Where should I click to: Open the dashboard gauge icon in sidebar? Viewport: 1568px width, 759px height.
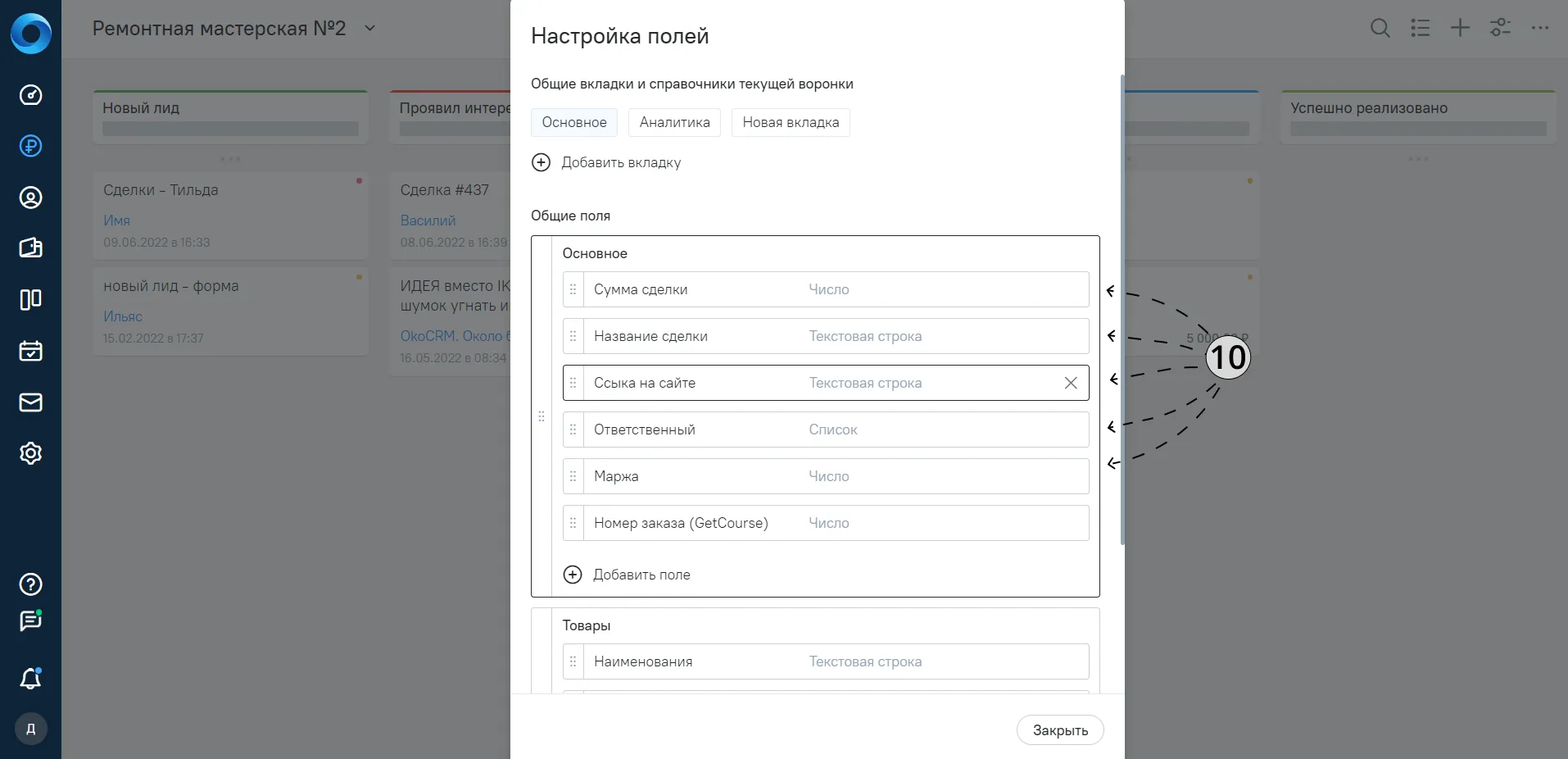pos(30,95)
